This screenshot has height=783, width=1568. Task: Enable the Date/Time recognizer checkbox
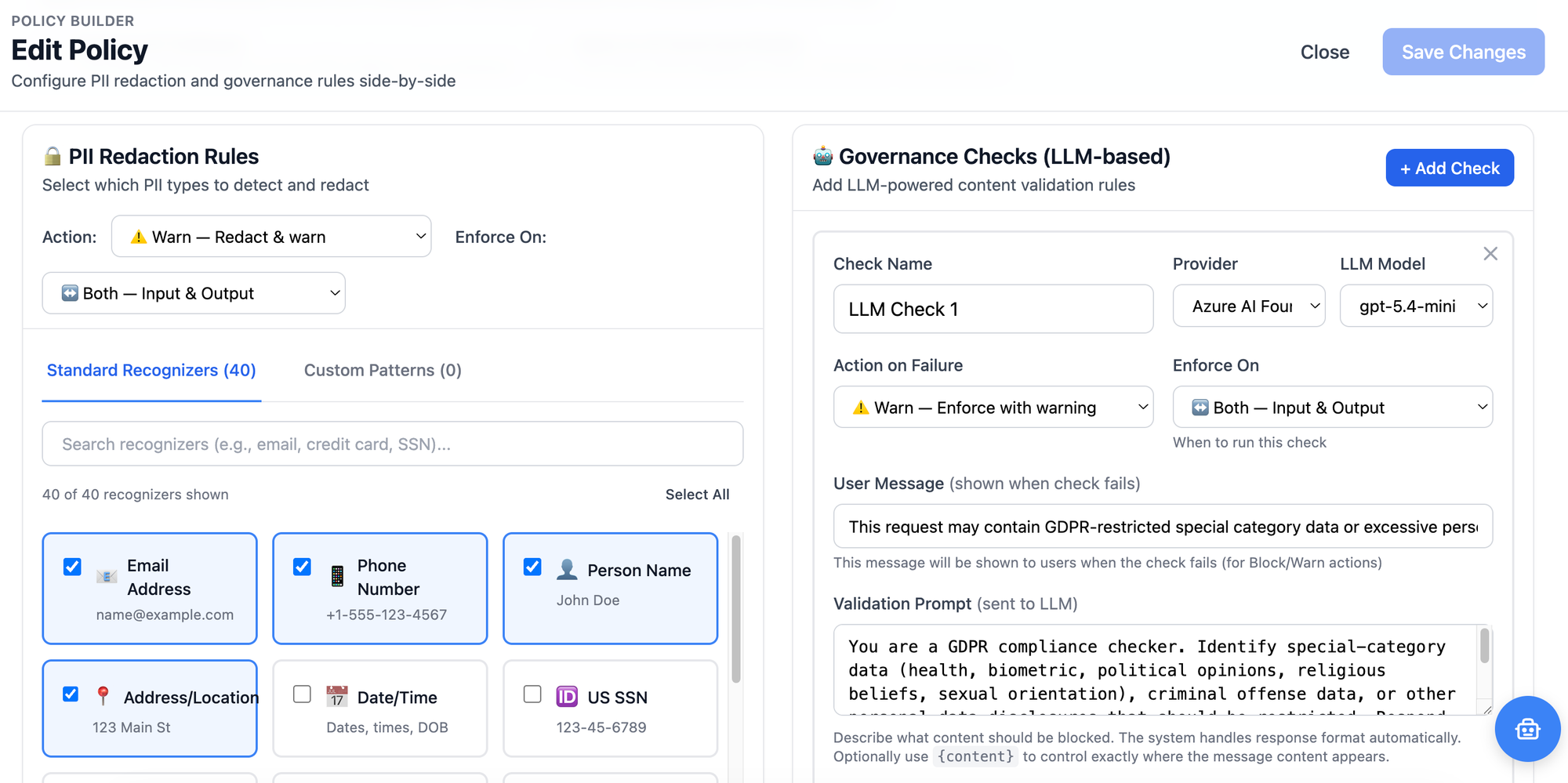point(302,694)
